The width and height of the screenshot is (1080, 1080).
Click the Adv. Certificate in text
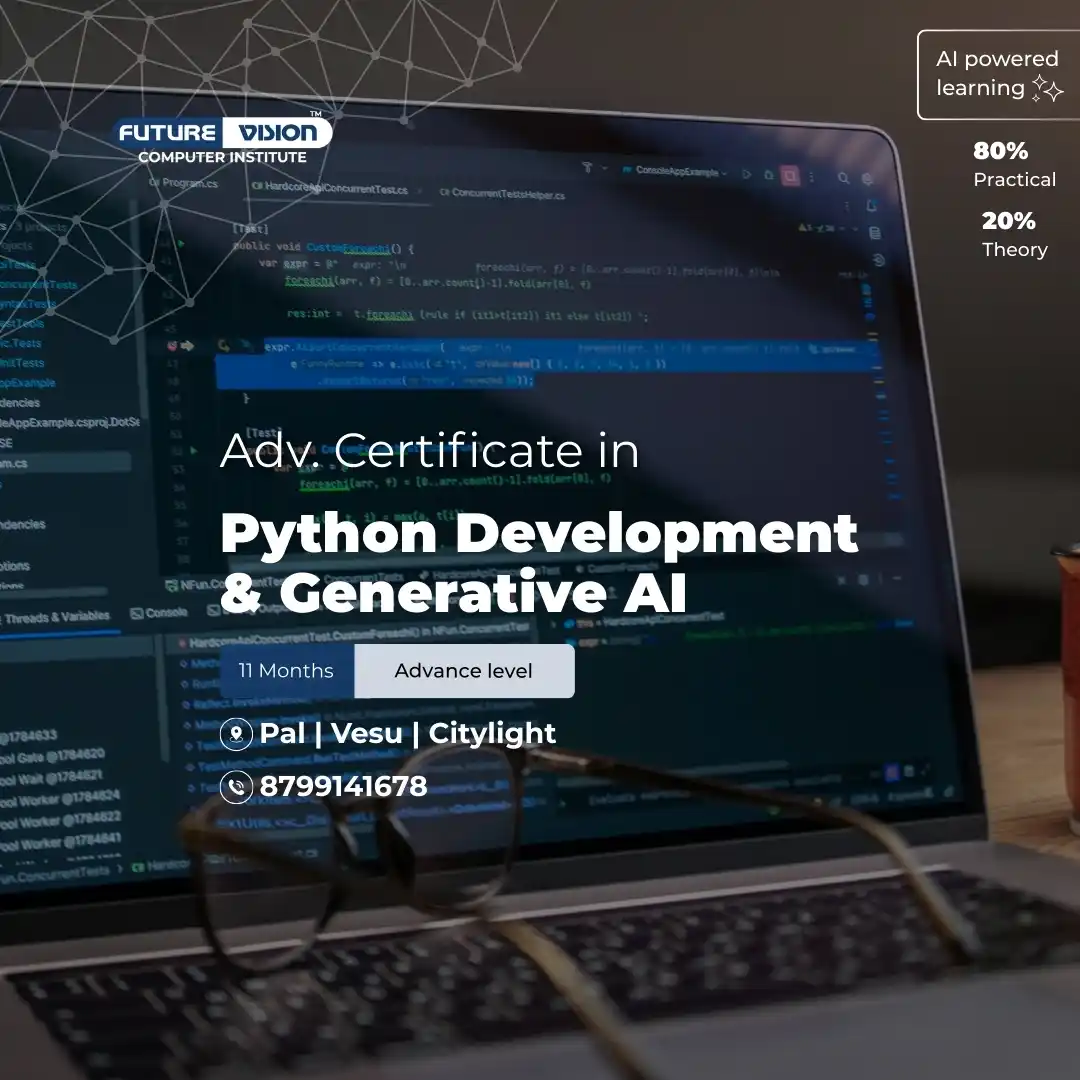429,450
